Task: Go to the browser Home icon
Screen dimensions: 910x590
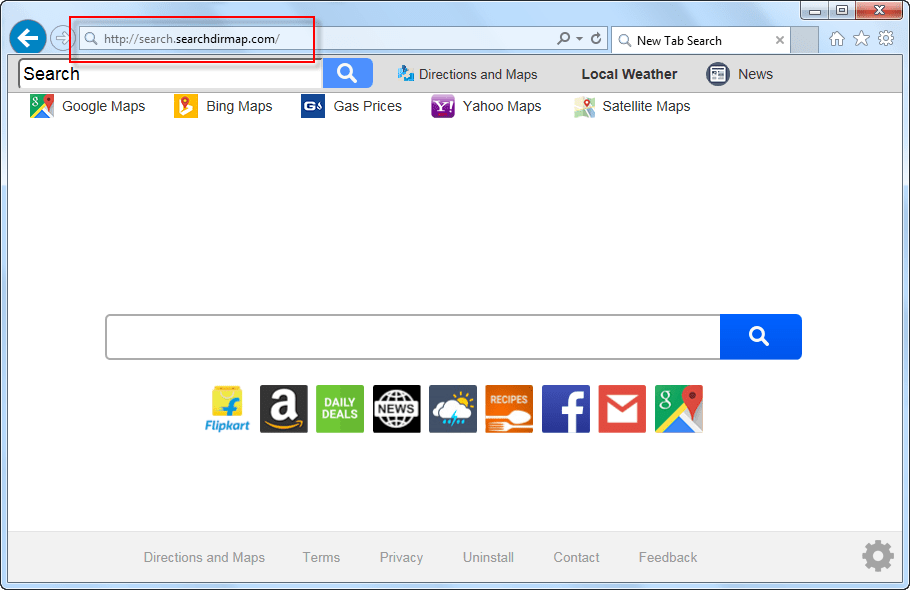Action: click(x=836, y=39)
